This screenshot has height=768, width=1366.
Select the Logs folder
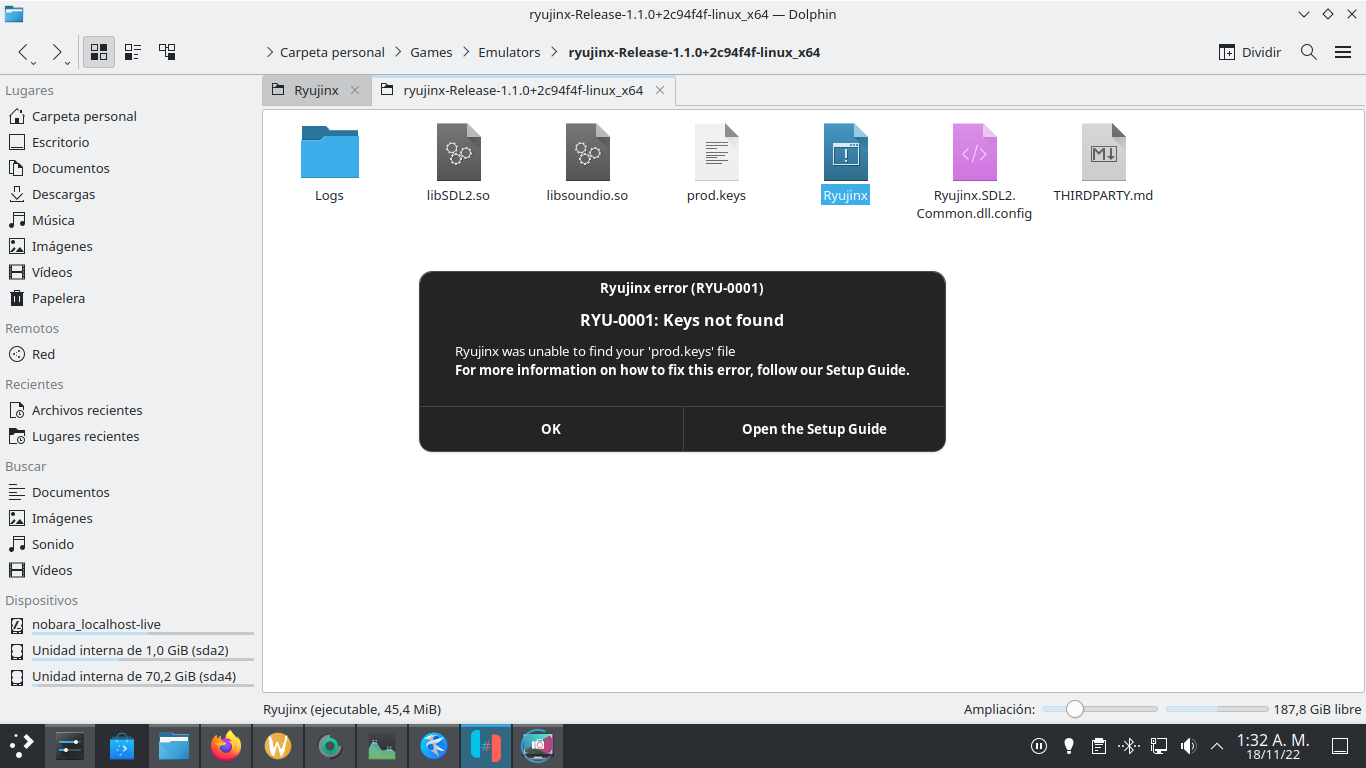329,163
